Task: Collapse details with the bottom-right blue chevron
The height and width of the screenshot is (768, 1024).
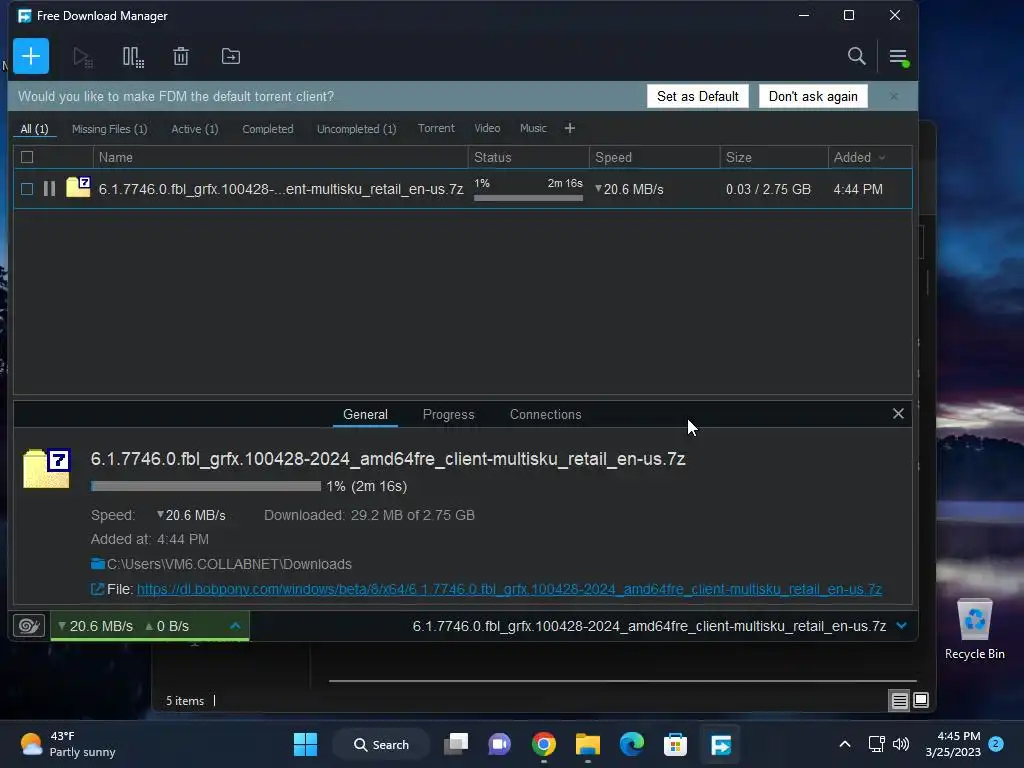Action: pos(901,626)
